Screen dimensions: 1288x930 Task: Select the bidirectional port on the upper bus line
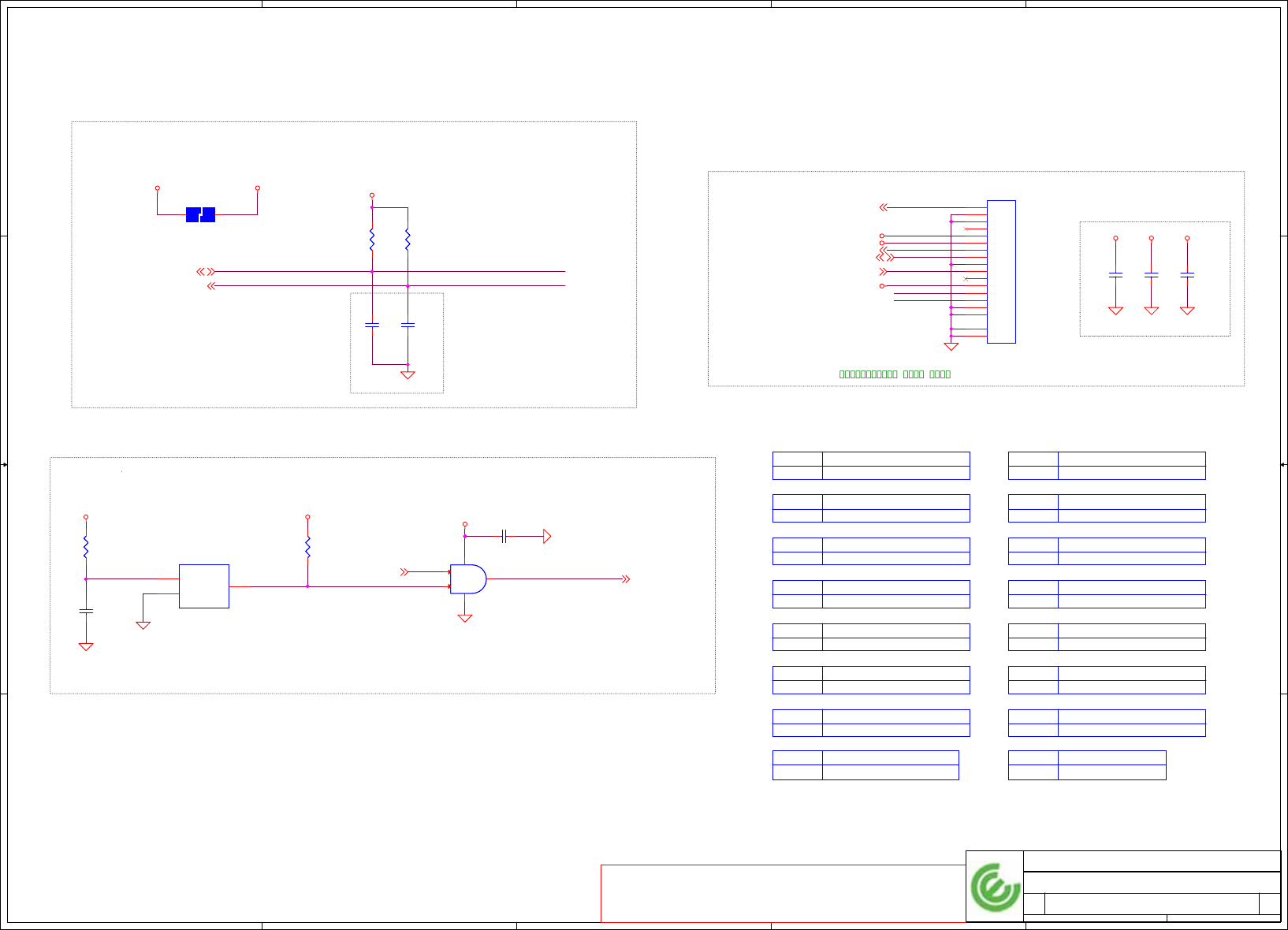(206, 271)
